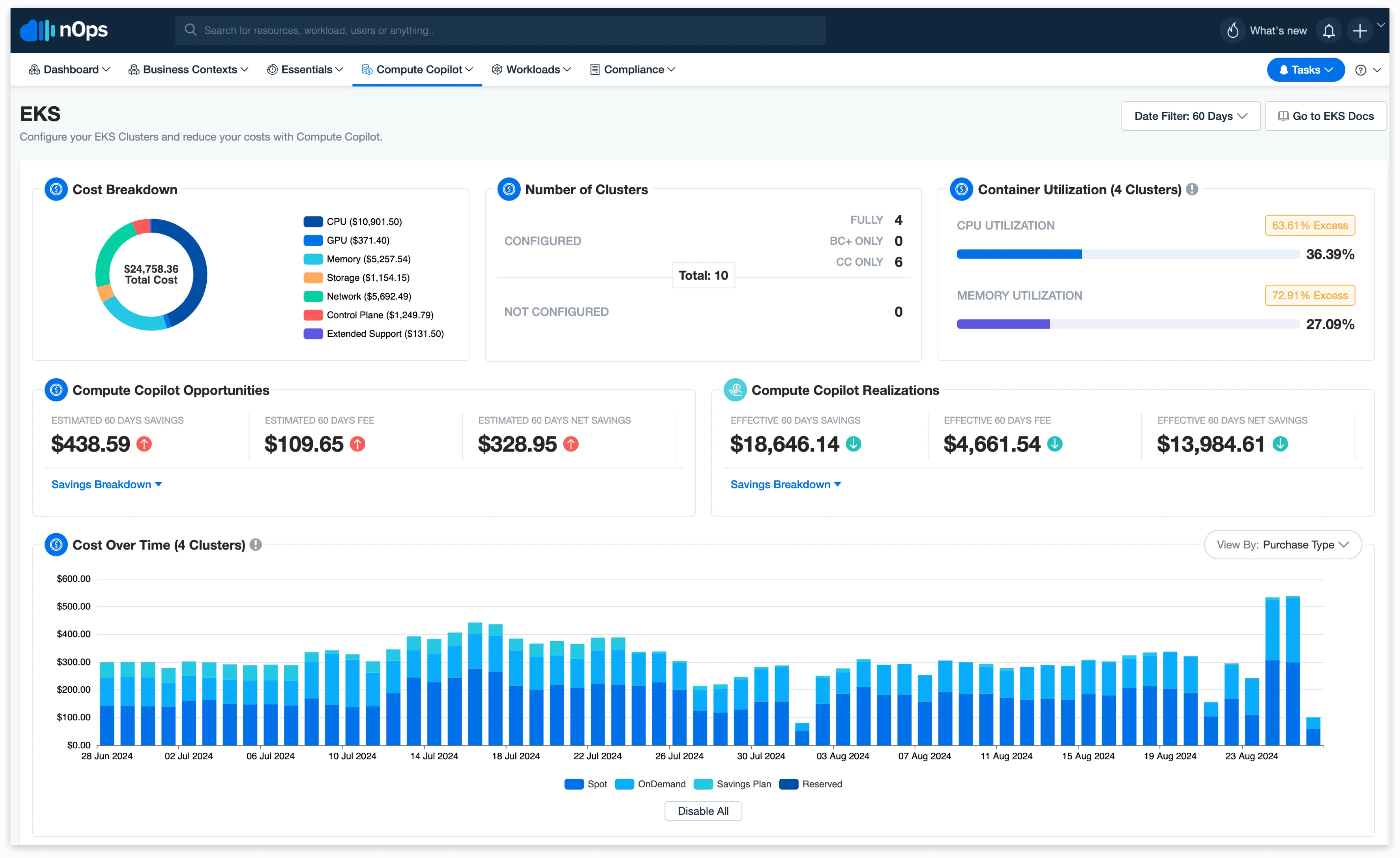Toggle OnDemand series in chart legend
Image resolution: width=1400 pixels, height=858 pixels.
coord(651,784)
